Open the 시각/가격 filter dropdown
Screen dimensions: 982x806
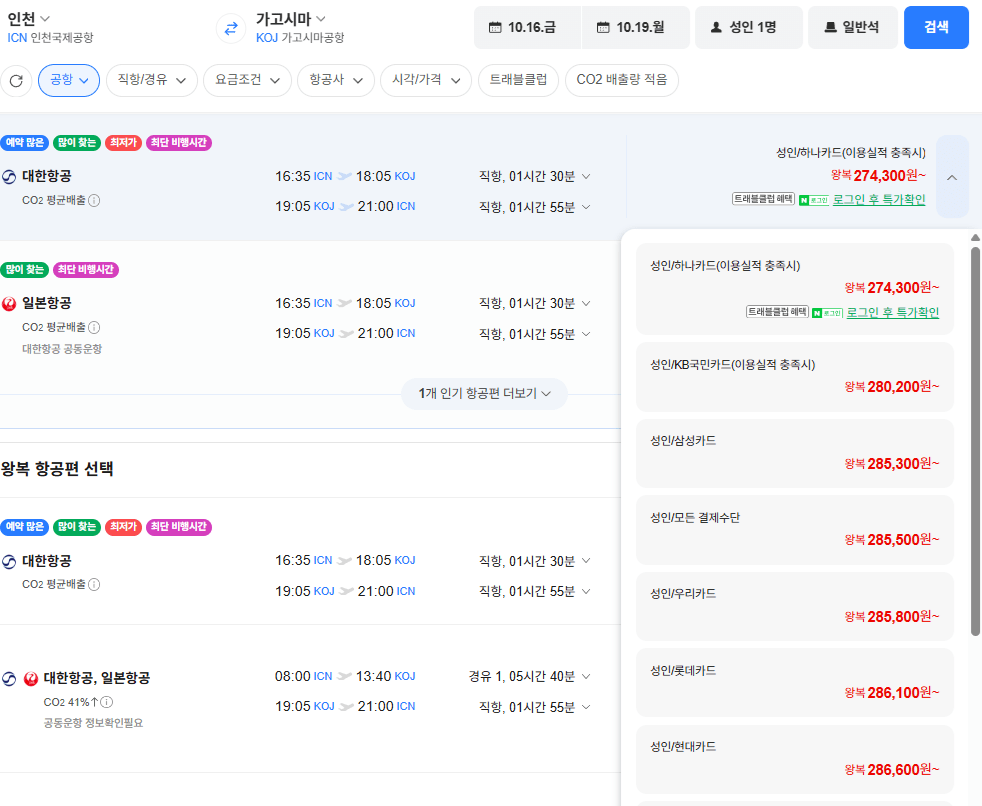426,80
